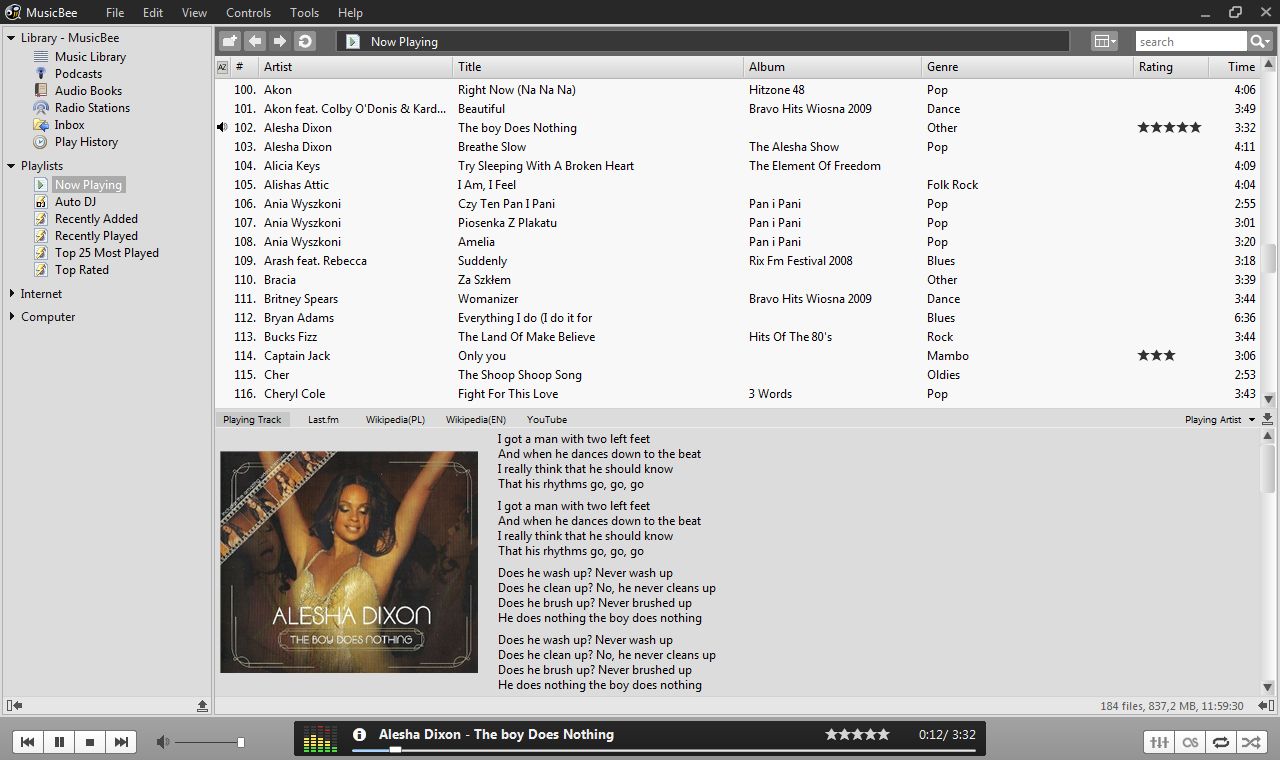Sort by Title column
This screenshot has height=760, width=1280.
[x=598, y=67]
